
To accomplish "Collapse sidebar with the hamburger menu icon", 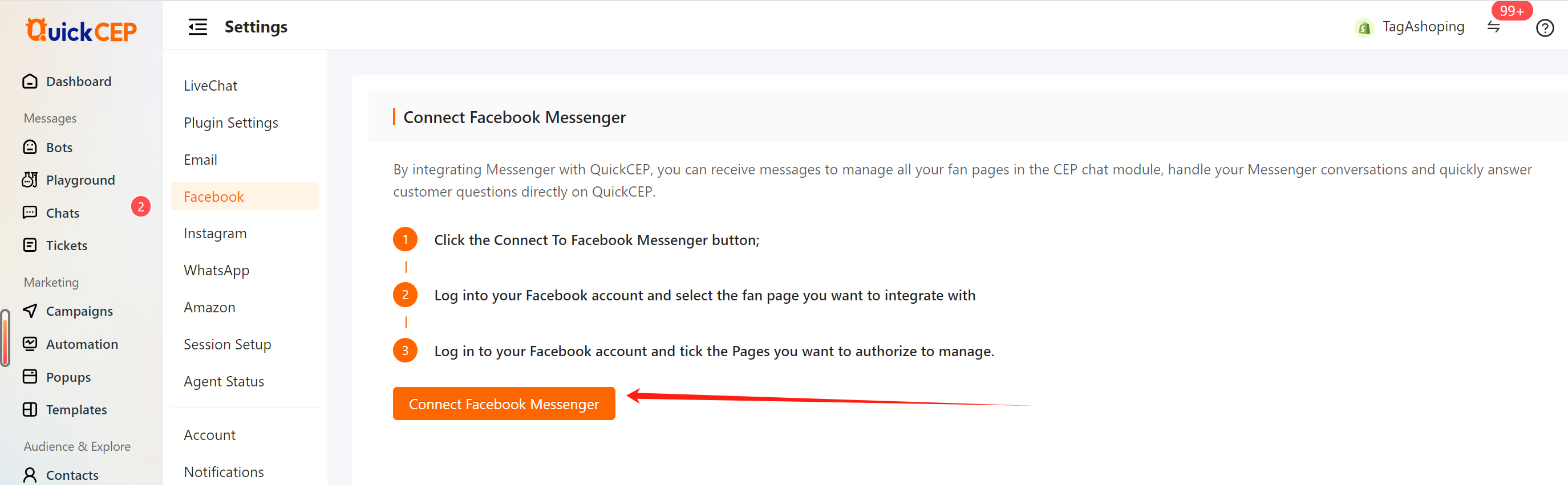I will [197, 27].
